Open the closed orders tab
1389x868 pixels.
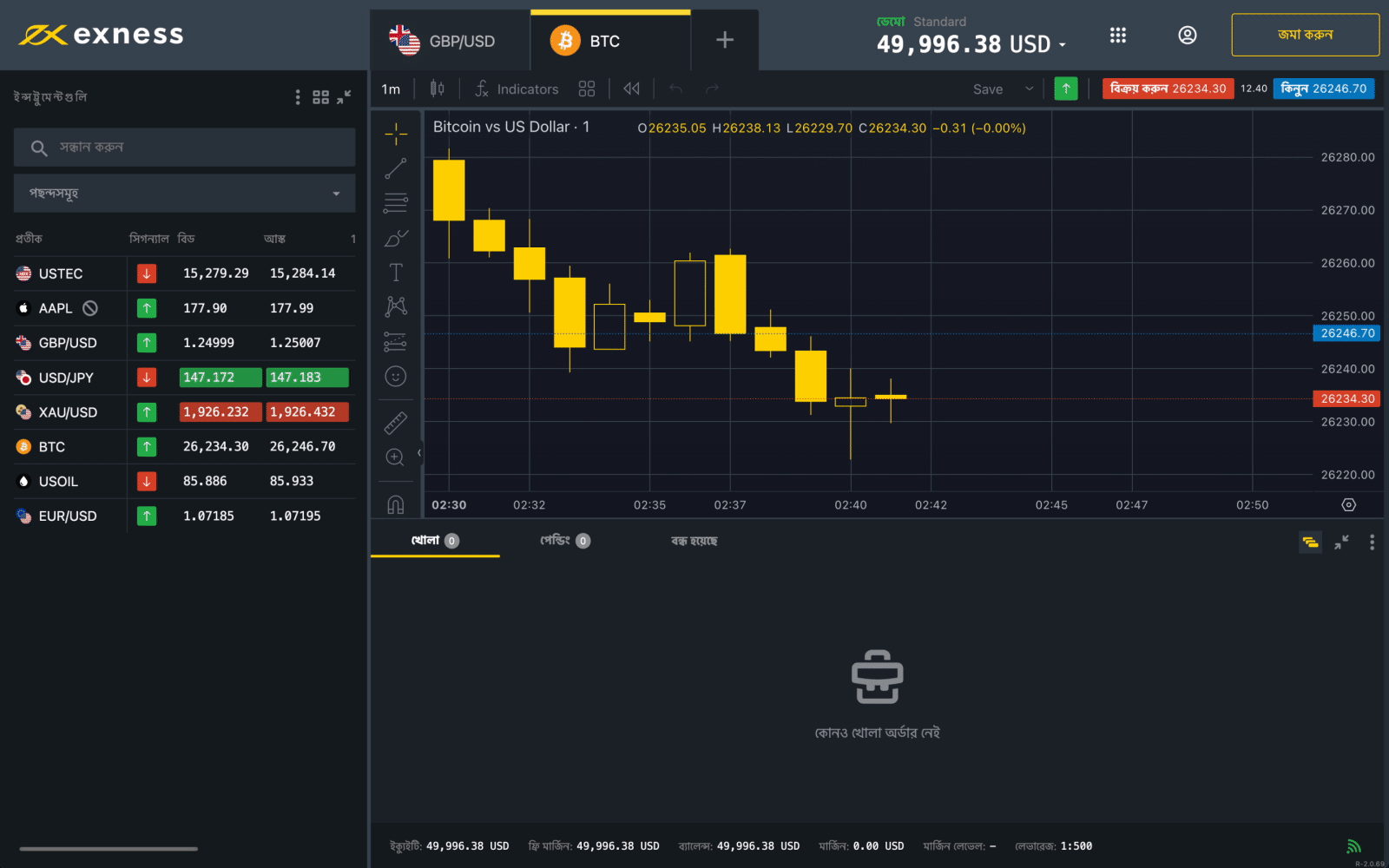(694, 541)
